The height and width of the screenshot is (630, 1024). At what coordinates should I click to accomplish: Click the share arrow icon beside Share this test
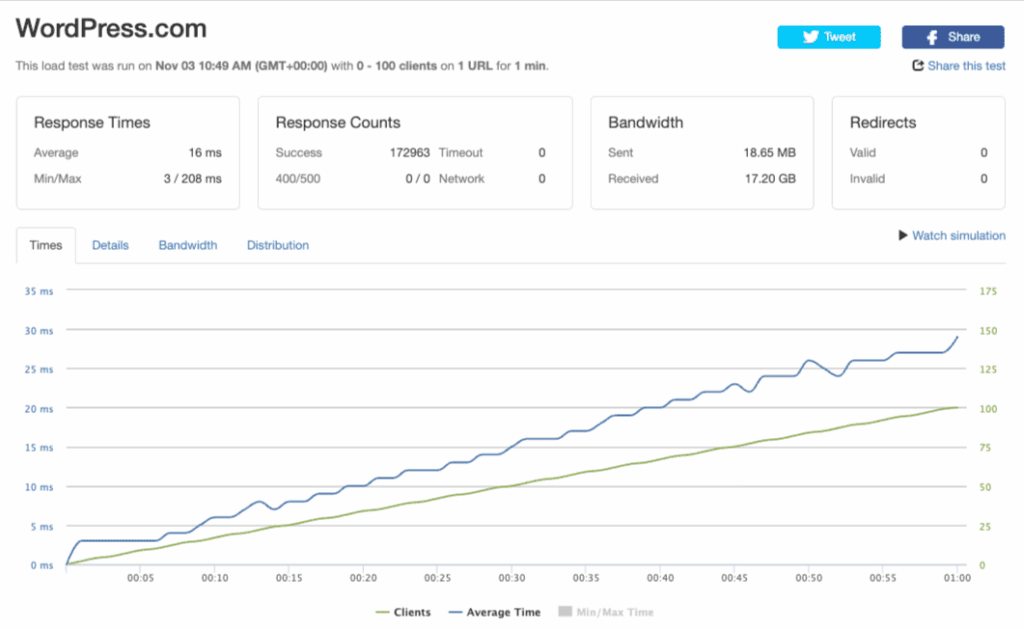point(918,66)
